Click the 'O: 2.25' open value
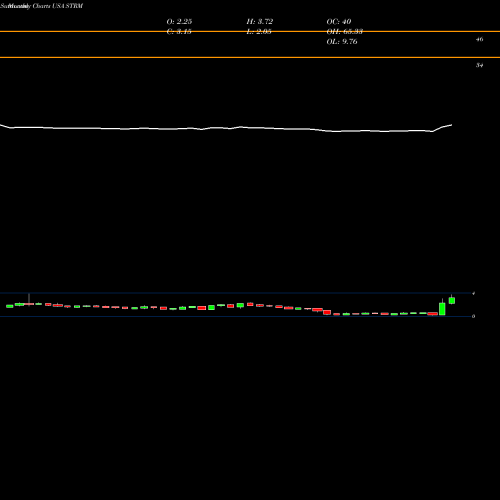This screenshot has width=500, height=500. point(179,21)
